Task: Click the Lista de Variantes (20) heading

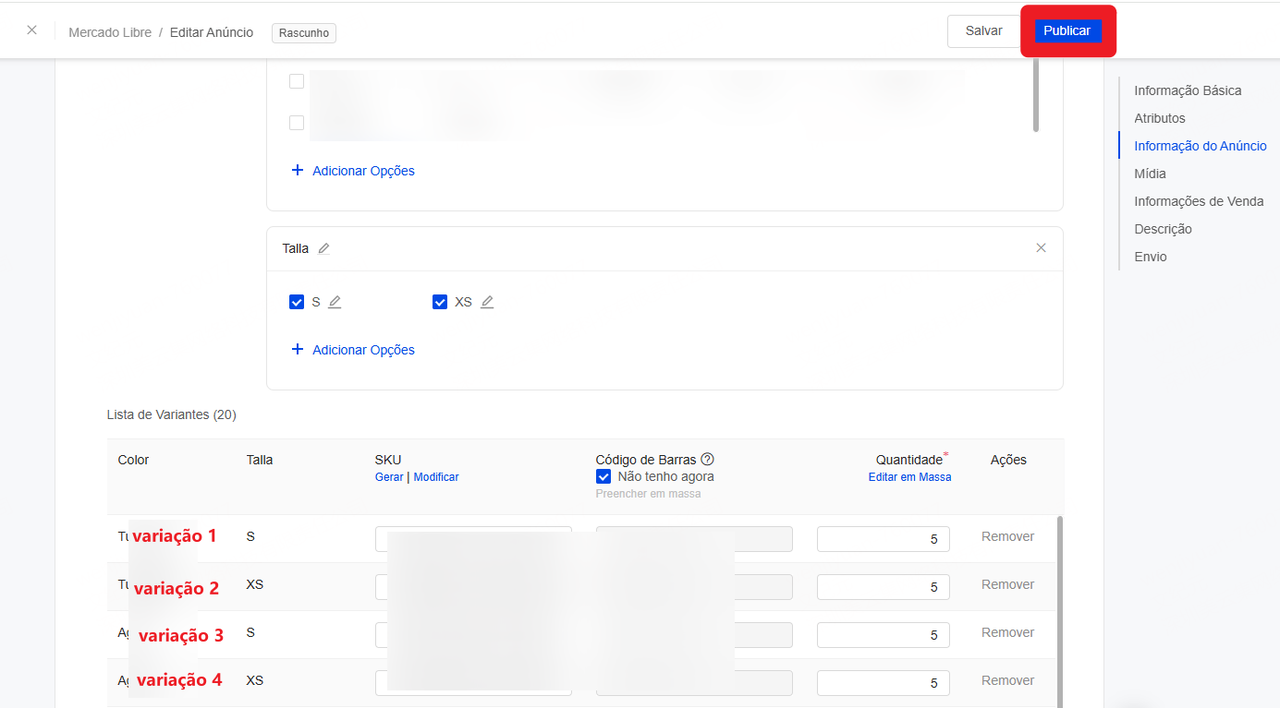Action: [x=171, y=414]
